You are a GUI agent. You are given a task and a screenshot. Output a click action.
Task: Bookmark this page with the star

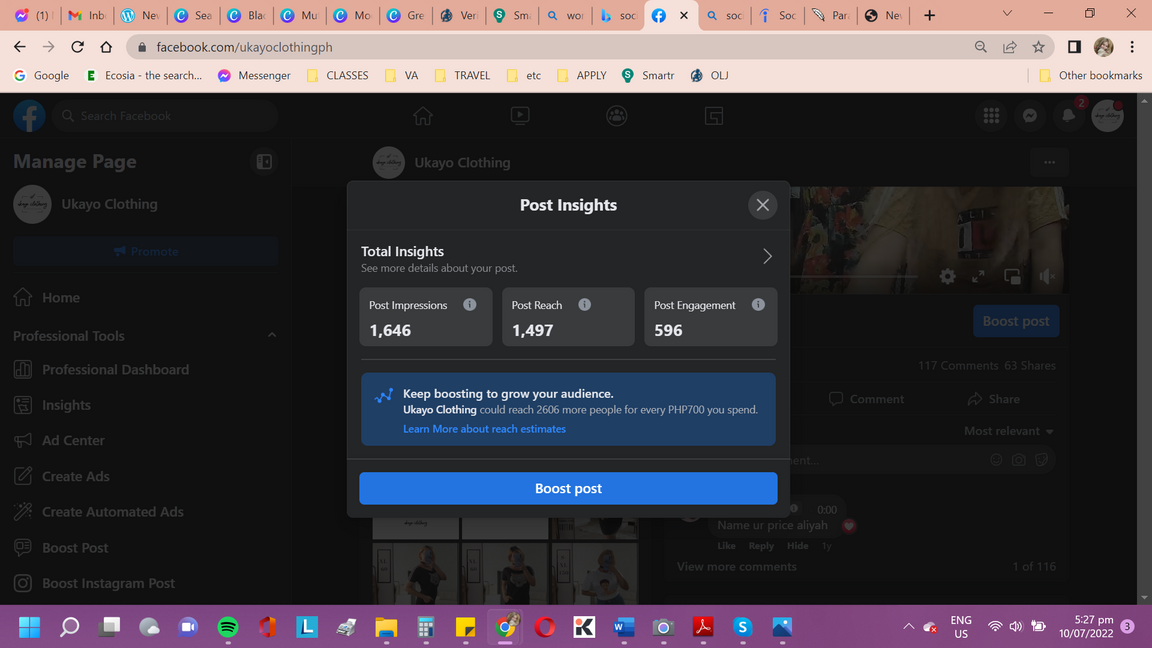tap(1038, 47)
